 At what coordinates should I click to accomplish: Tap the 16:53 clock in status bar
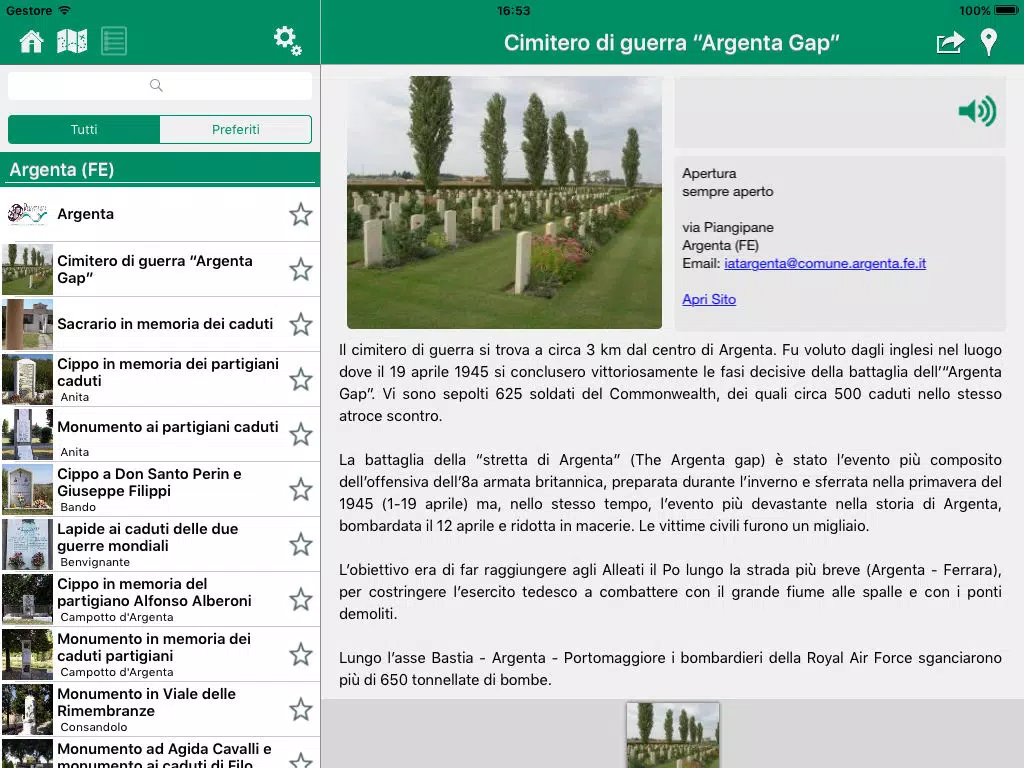pos(513,10)
